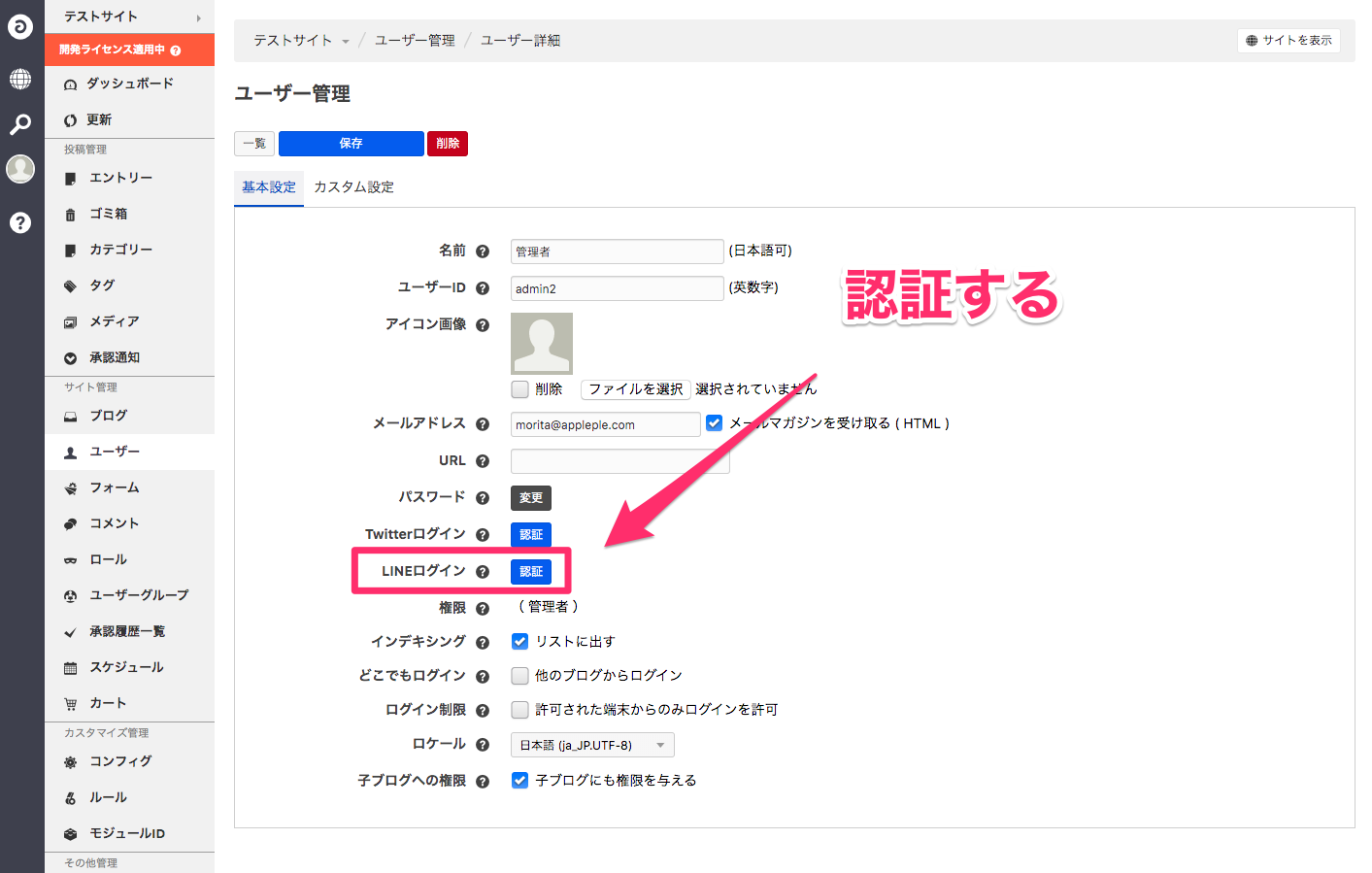
Task: Click the help icon on the 開発ライセンス適用中 banner
Action: [x=176, y=50]
